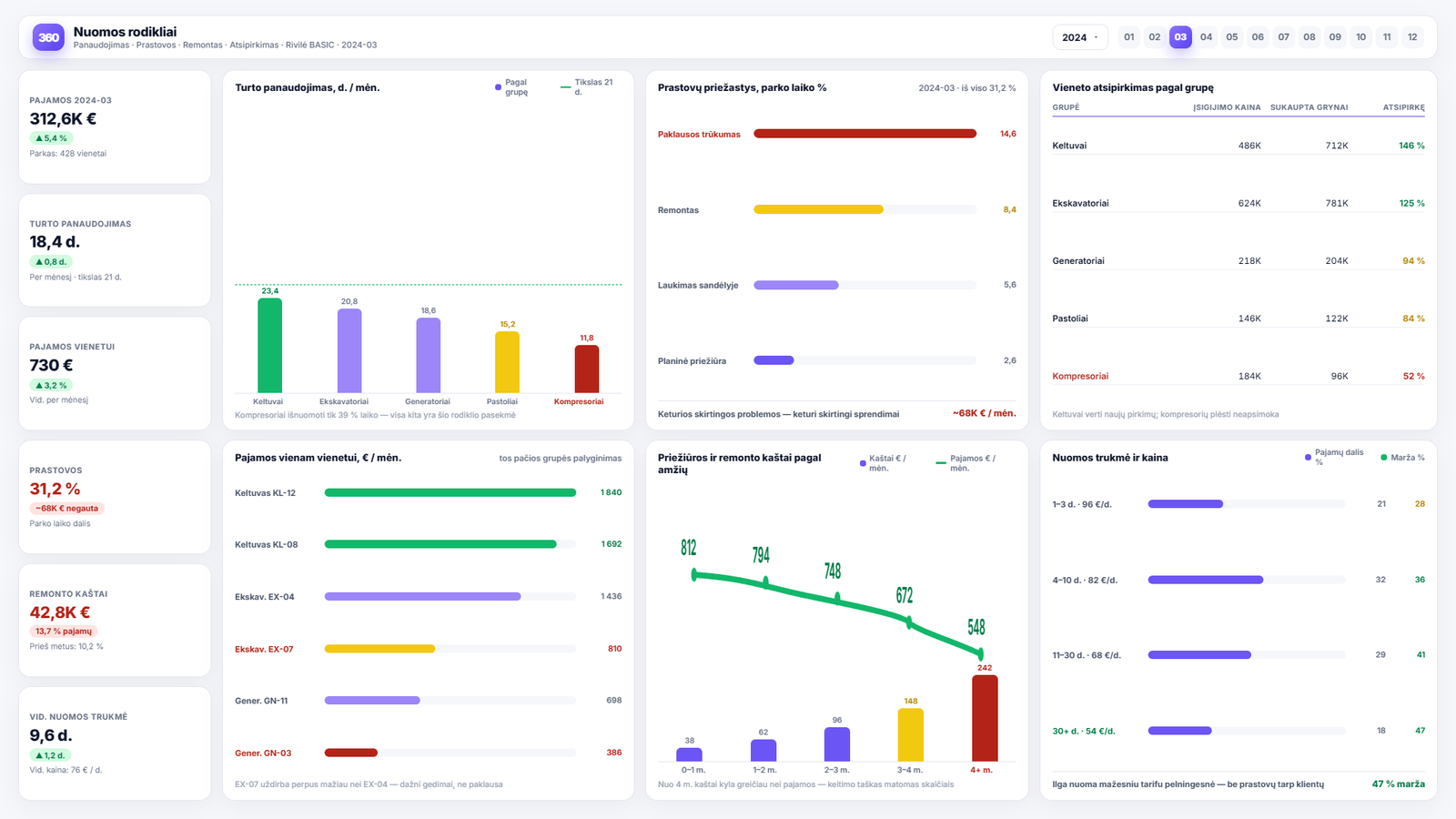1456x819 pixels.
Task: Click the 9,6 d. rental duration value
Action: (x=51, y=735)
